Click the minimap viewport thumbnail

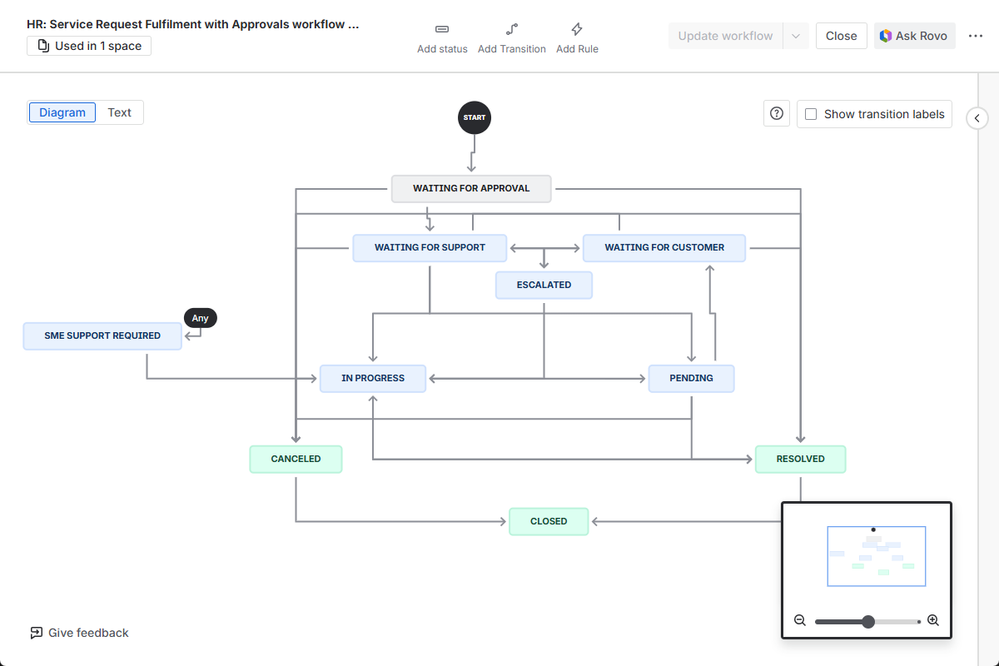coord(876,556)
